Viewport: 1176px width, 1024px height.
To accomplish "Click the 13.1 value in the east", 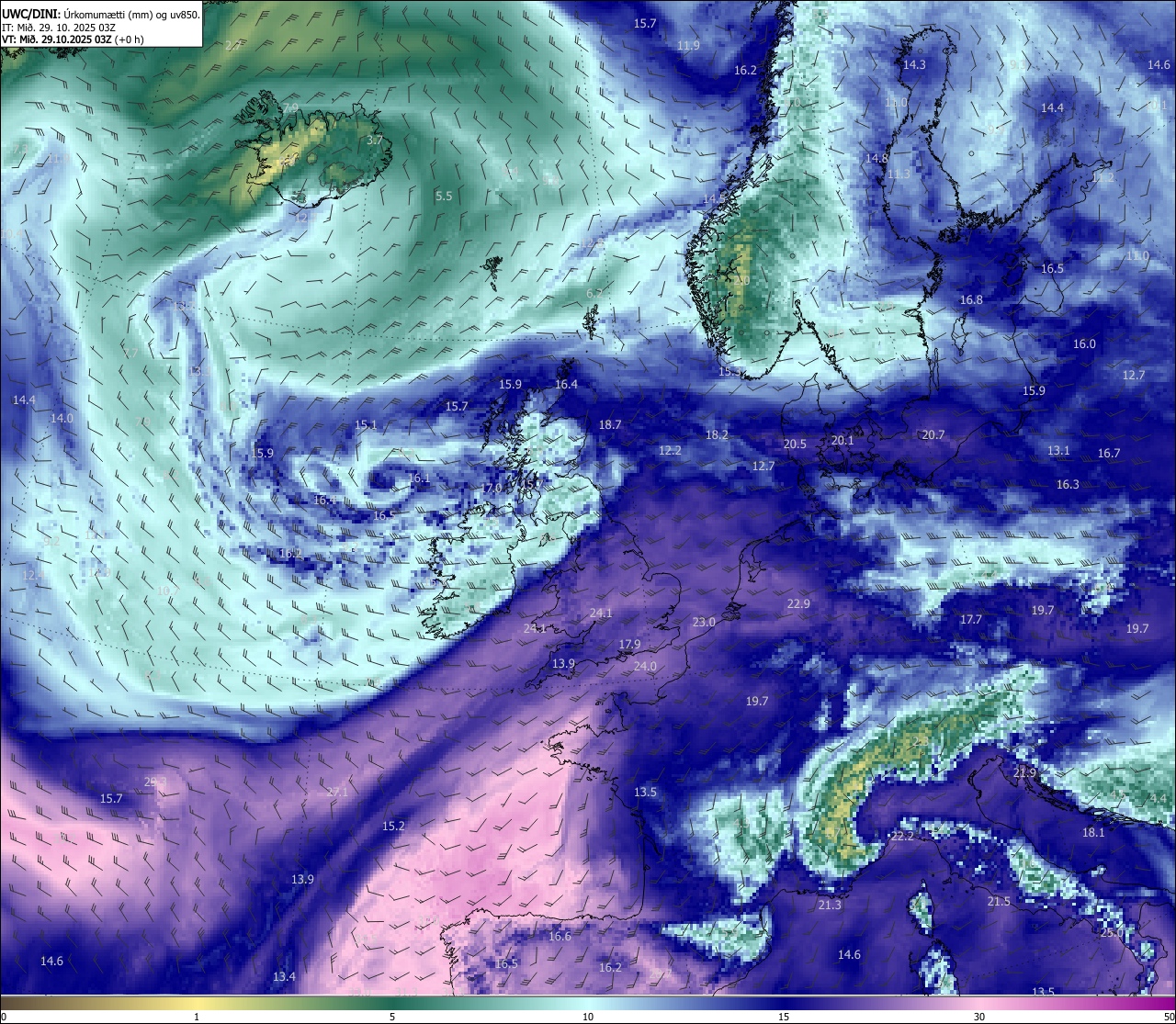I will [x=1059, y=450].
